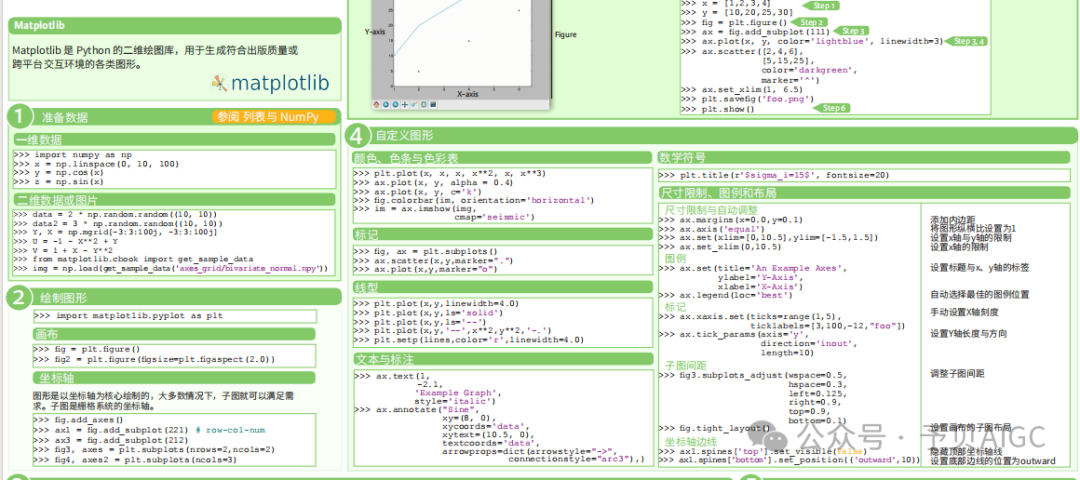This screenshot has width=1080, height=480.
Task: Click the Save figure disk icon
Action: pos(433,104)
